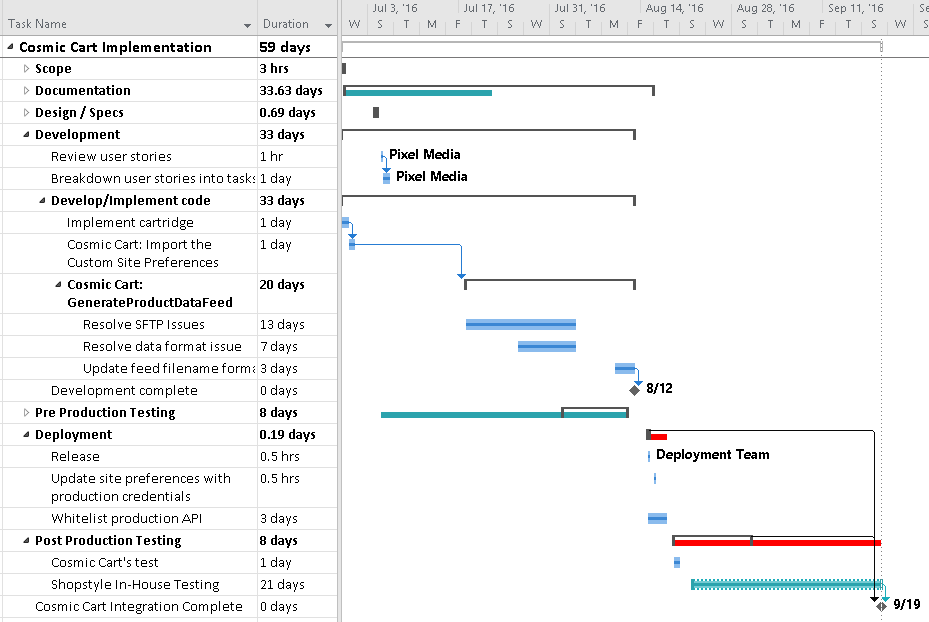The image size is (929, 622).
Task: Expand the Documentation summary task
Action: (x=26, y=91)
